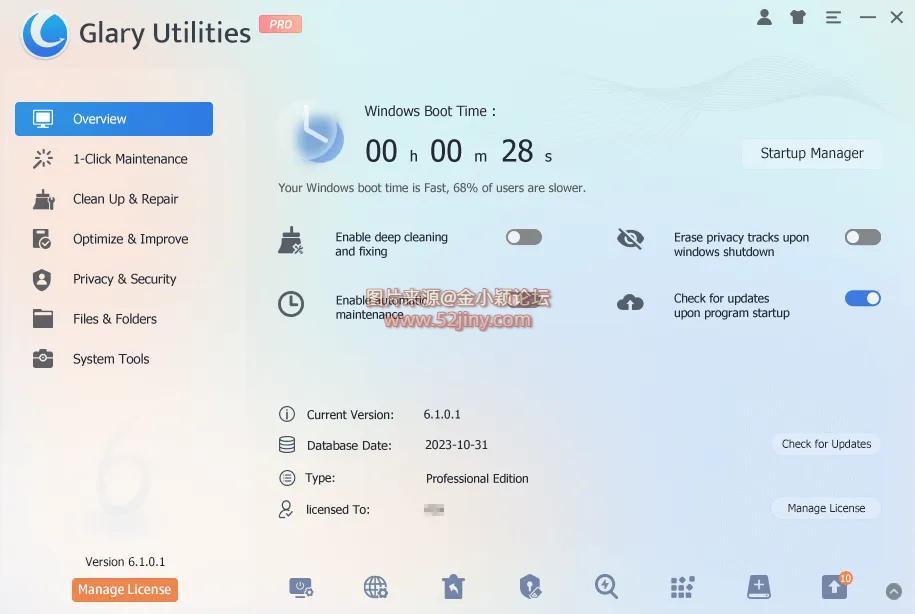Open the hamburger main menu
915x614 pixels.
(833, 17)
